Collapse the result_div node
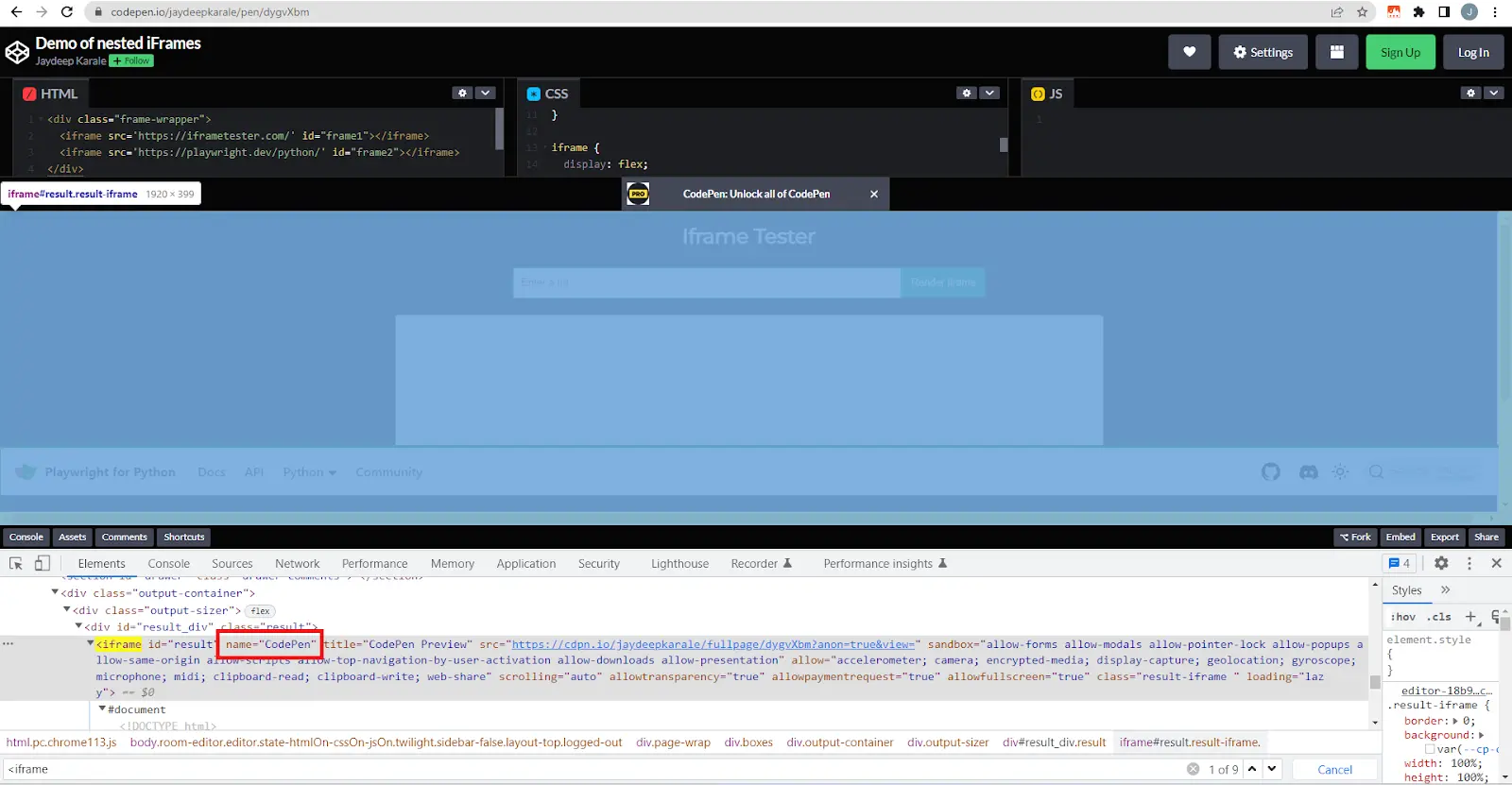Viewport: 1512px width, 785px height. [x=78, y=625]
